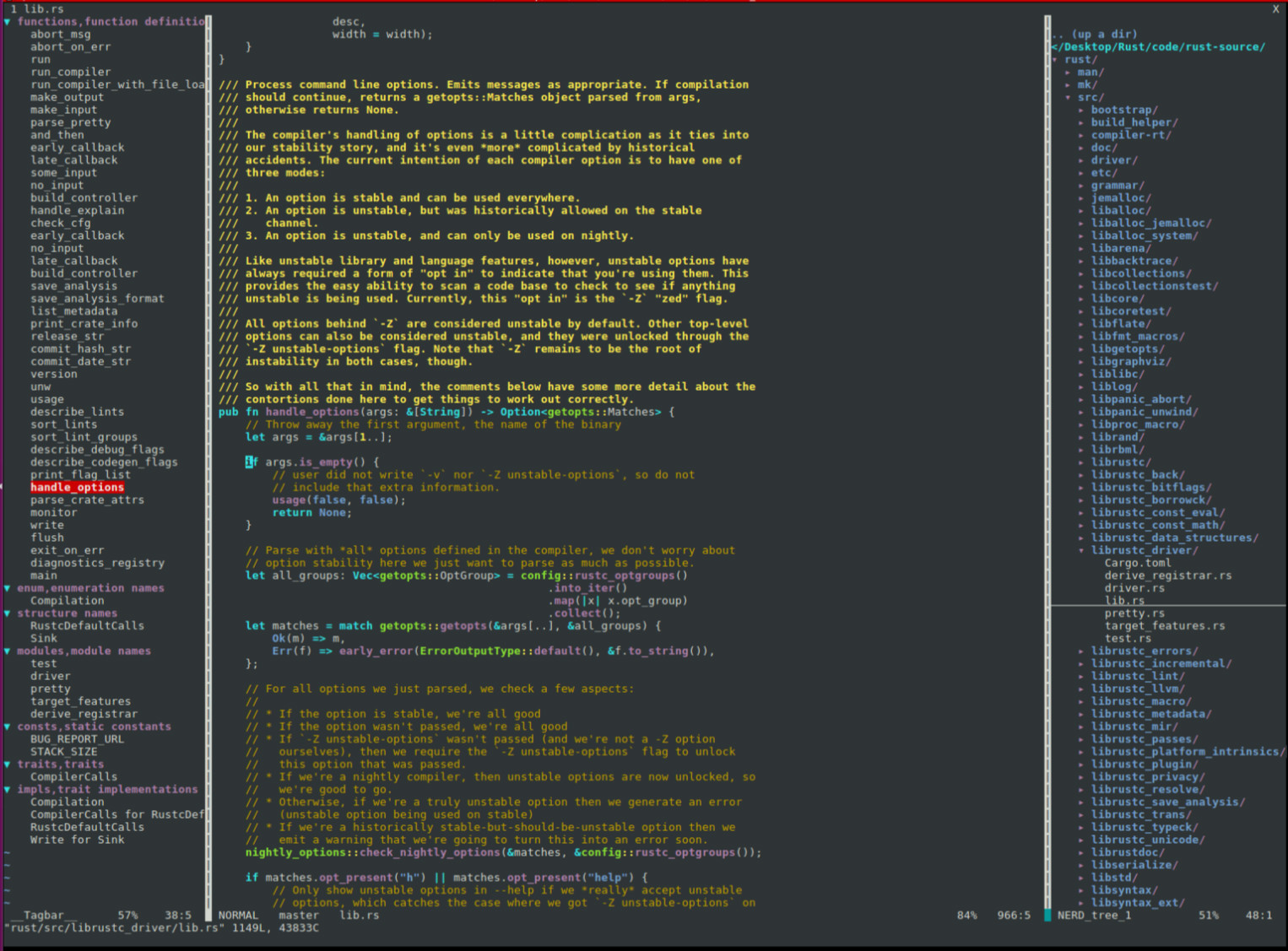Jump to parse_pretty tag in Tagbar
Image resolution: width=1288 pixels, height=951 pixels.
click(71, 122)
